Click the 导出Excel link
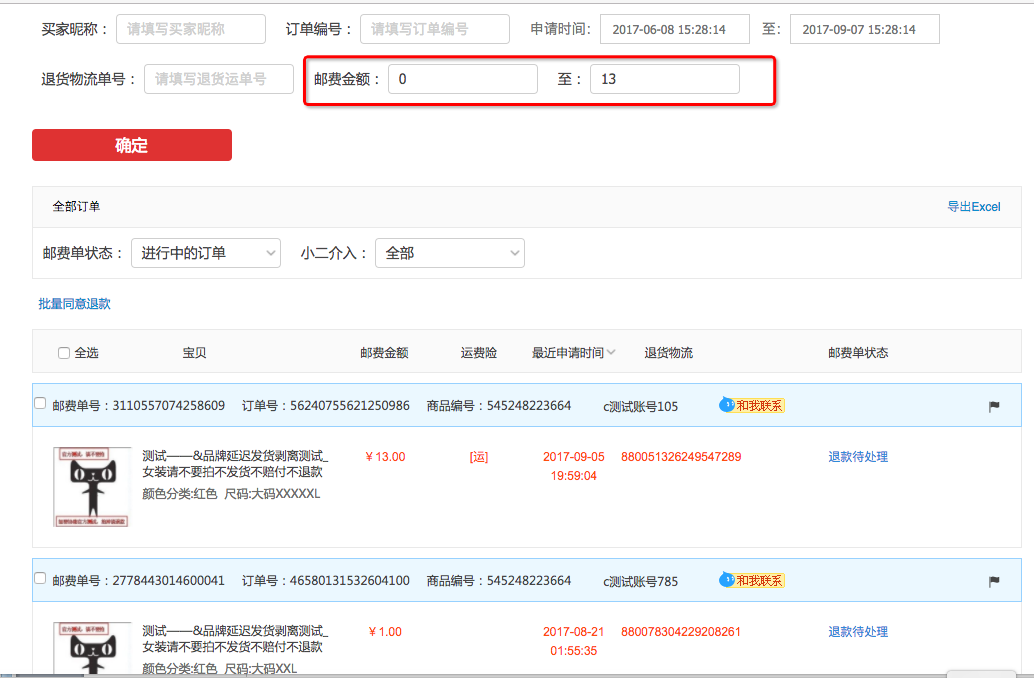Screen dimensions: 1034x678 click(x=973, y=207)
